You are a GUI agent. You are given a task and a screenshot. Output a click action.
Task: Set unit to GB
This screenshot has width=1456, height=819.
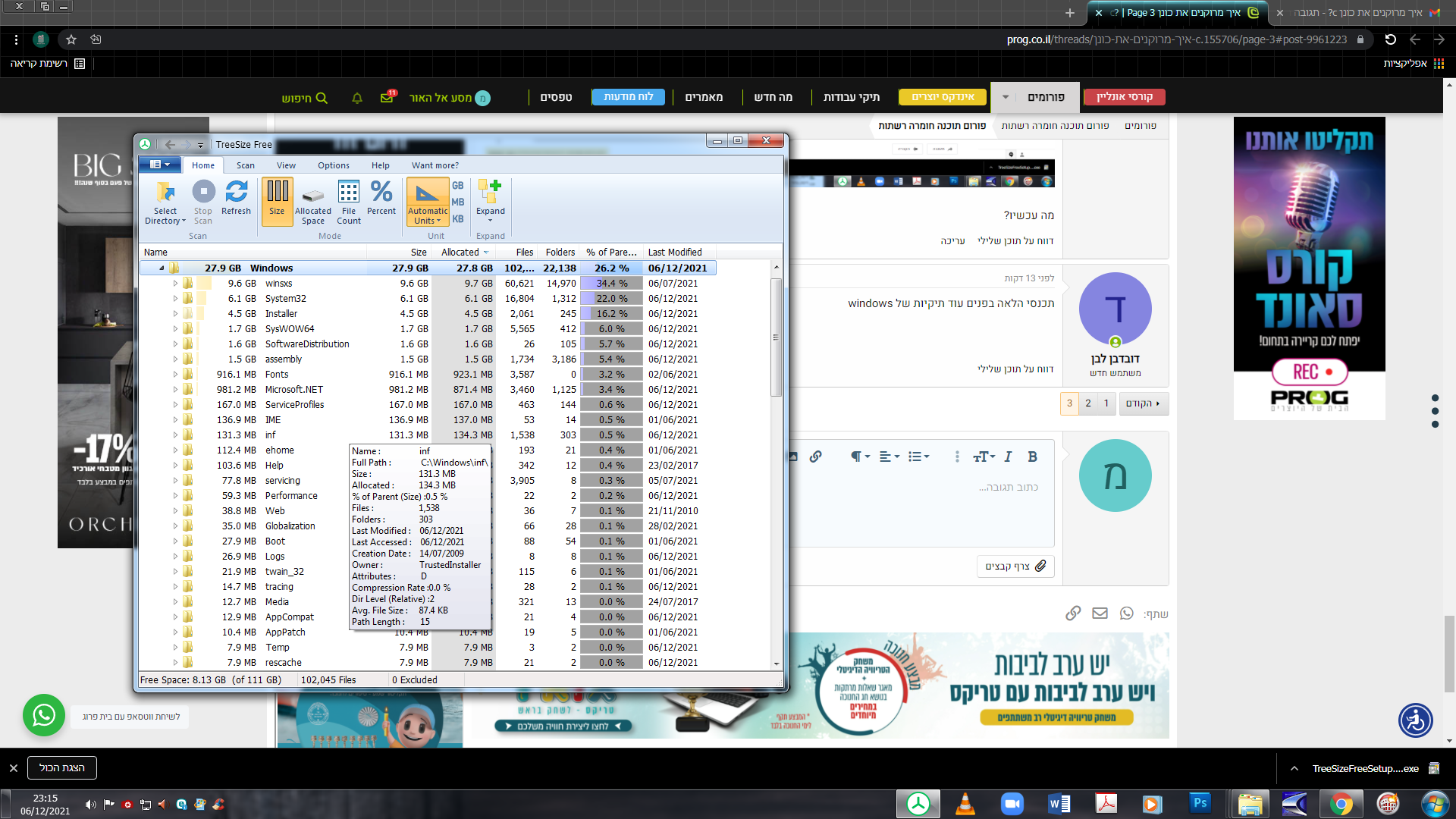click(458, 186)
